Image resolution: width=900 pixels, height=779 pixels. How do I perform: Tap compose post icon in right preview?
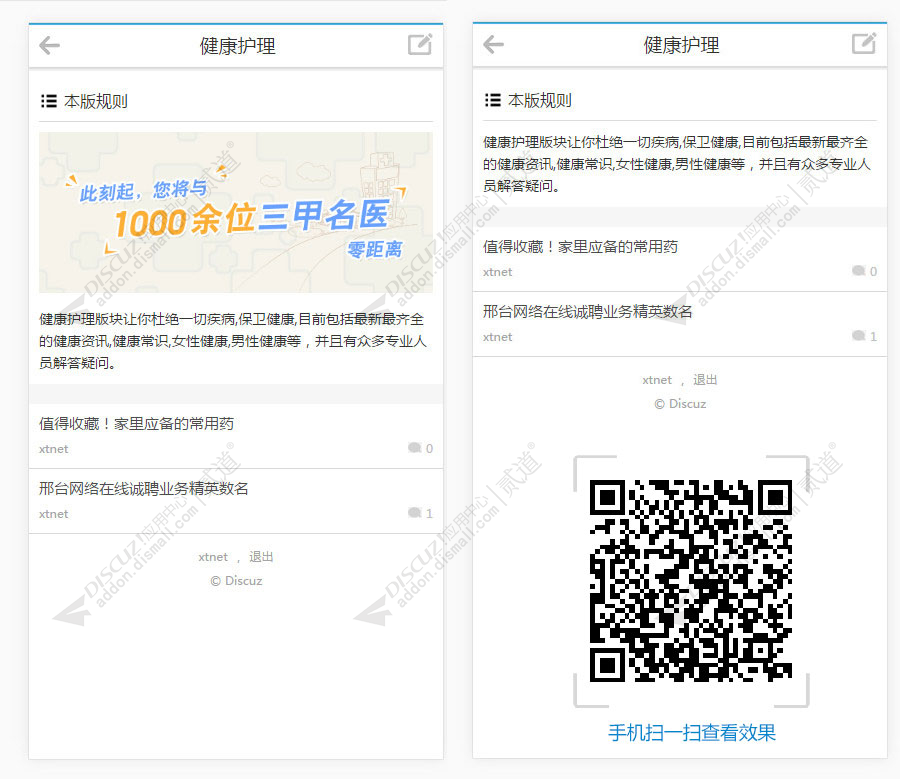pos(864,43)
